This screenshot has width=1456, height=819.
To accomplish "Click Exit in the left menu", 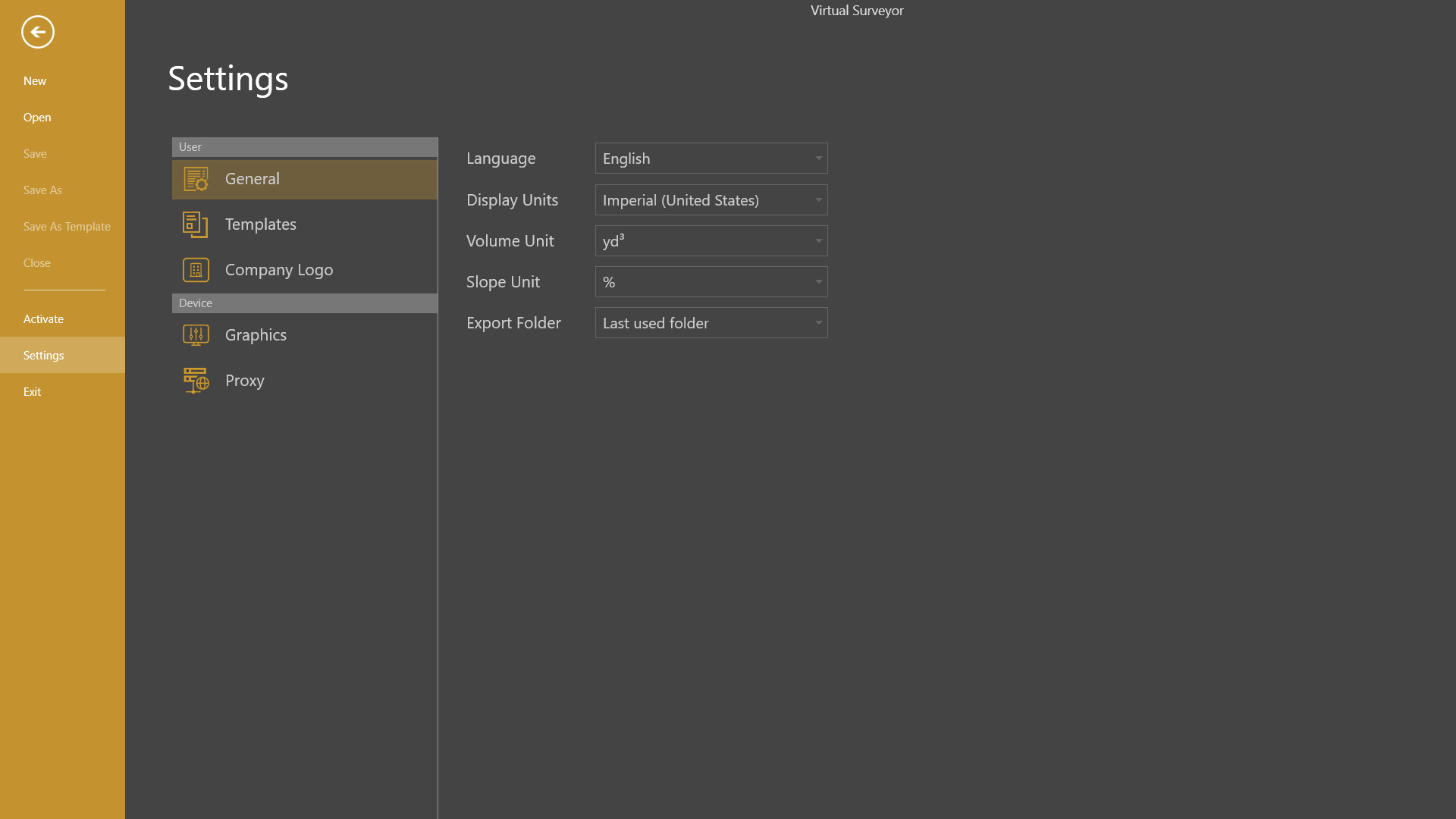I will (32, 392).
